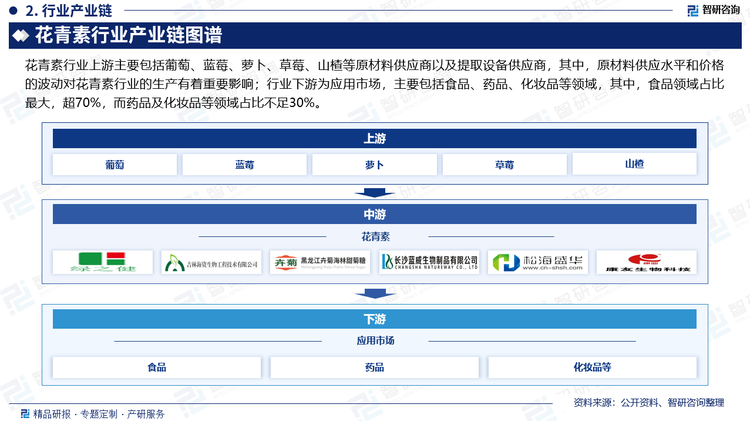Image resolution: width=750 pixels, height=421 pixels.
Task: Click the diamond icon before 花青素行业产业链图谱
Action: [21, 35]
